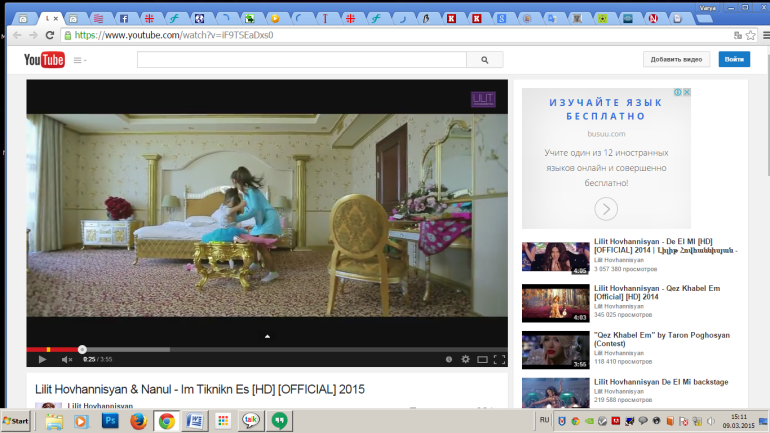Click the Chrome back arrow
Viewport: 770px width, 433px height.
(17, 35)
